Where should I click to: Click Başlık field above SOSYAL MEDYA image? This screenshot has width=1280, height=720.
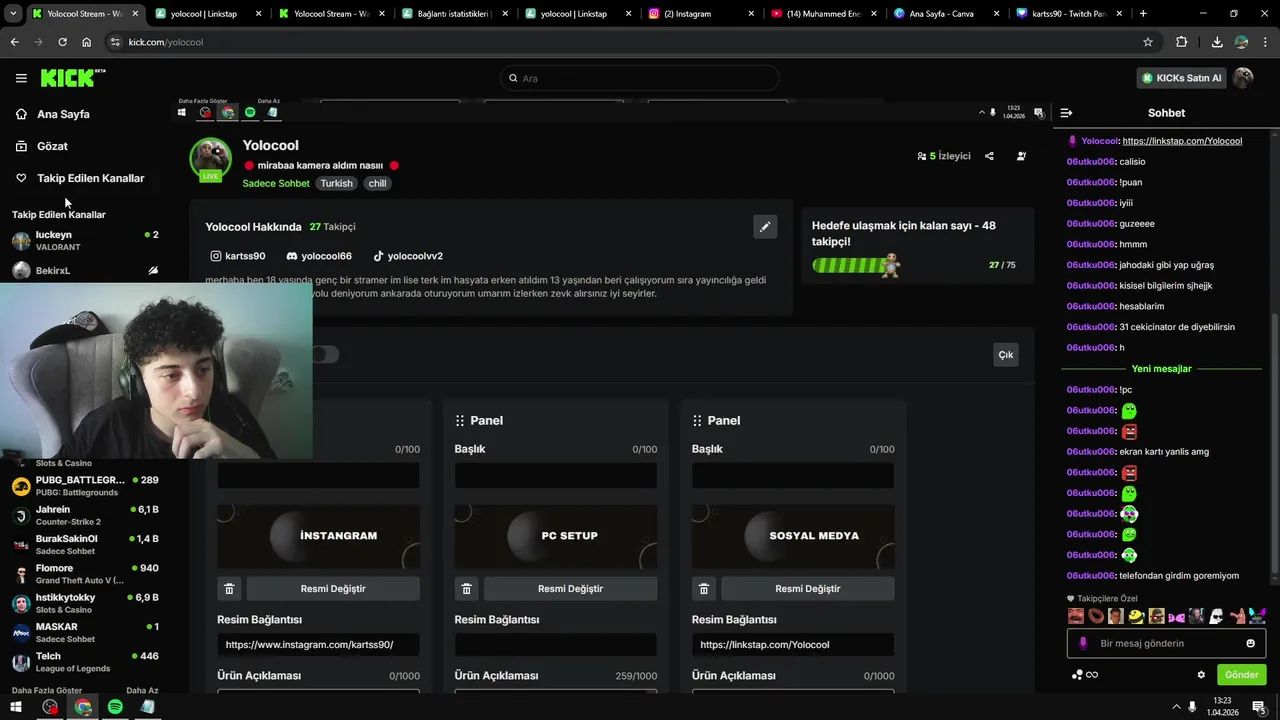[793, 476]
